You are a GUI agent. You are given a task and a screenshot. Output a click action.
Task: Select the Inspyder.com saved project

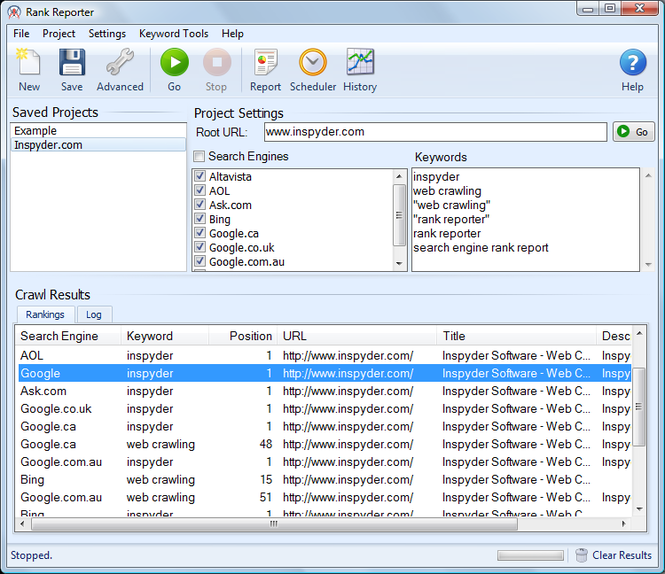[98, 145]
